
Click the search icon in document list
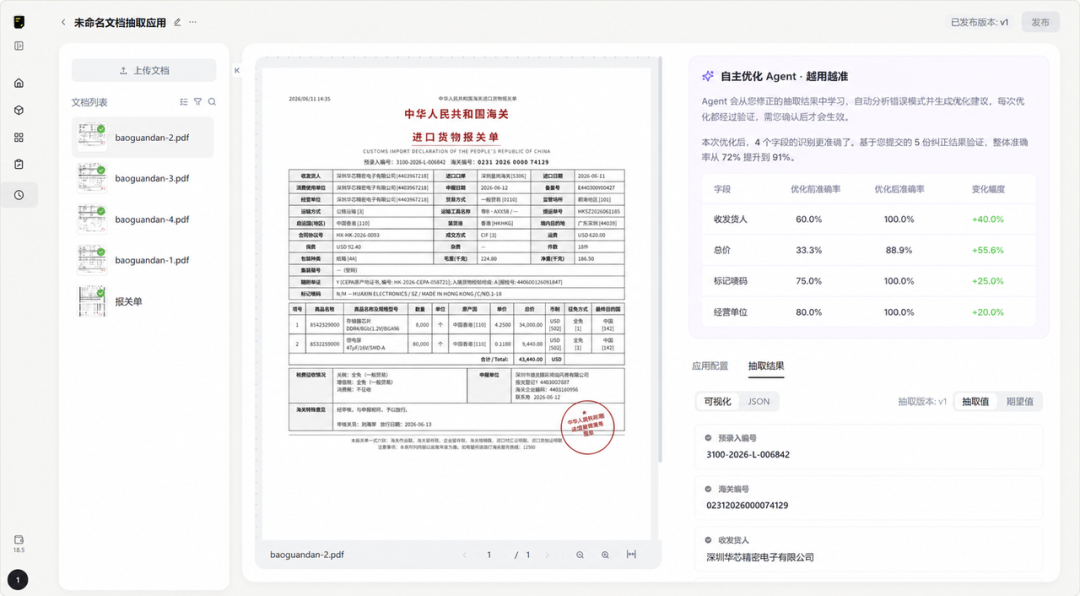pyautogui.click(x=212, y=102)
